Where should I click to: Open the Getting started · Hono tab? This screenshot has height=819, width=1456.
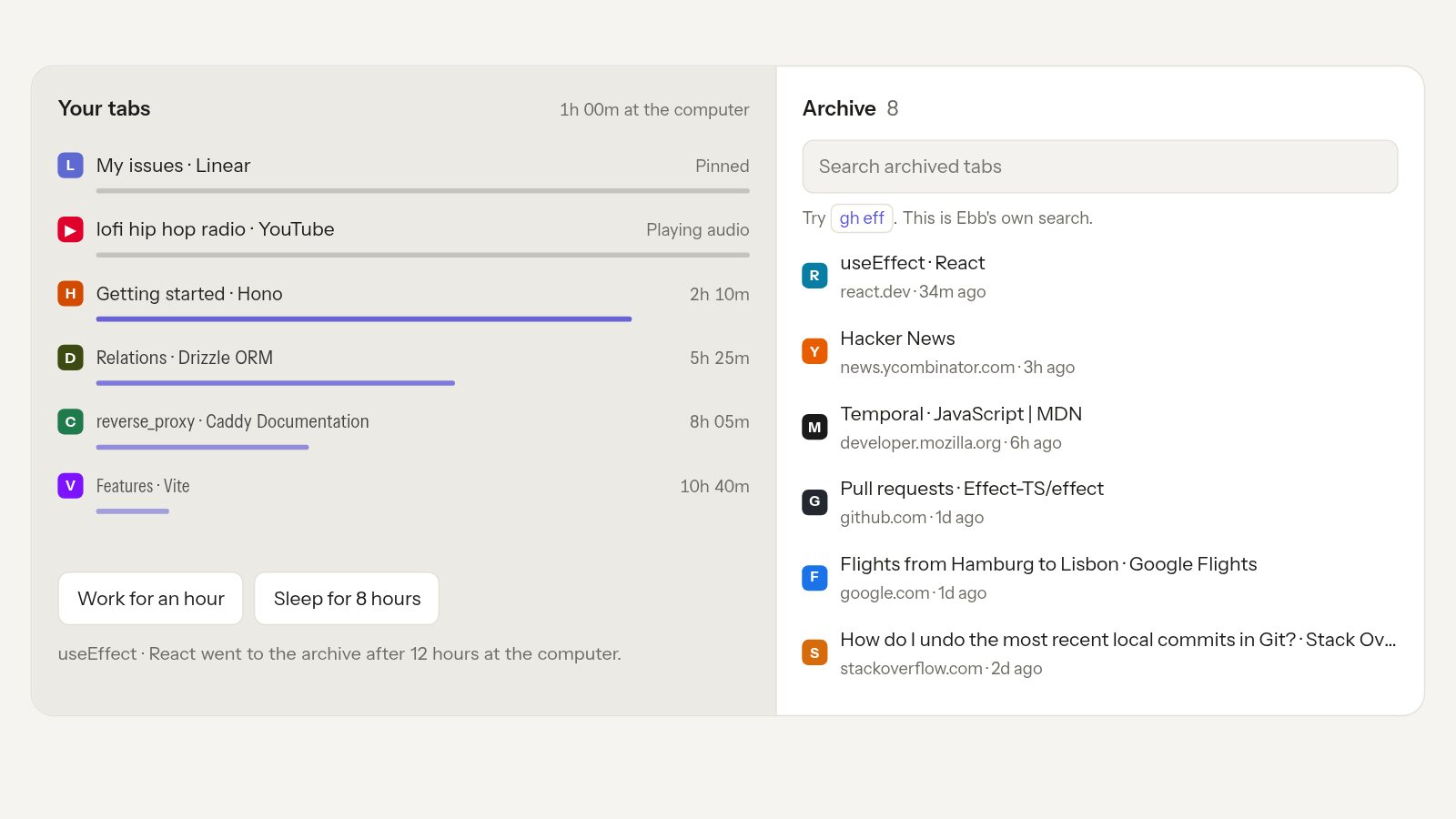click(x=403, y=300)
